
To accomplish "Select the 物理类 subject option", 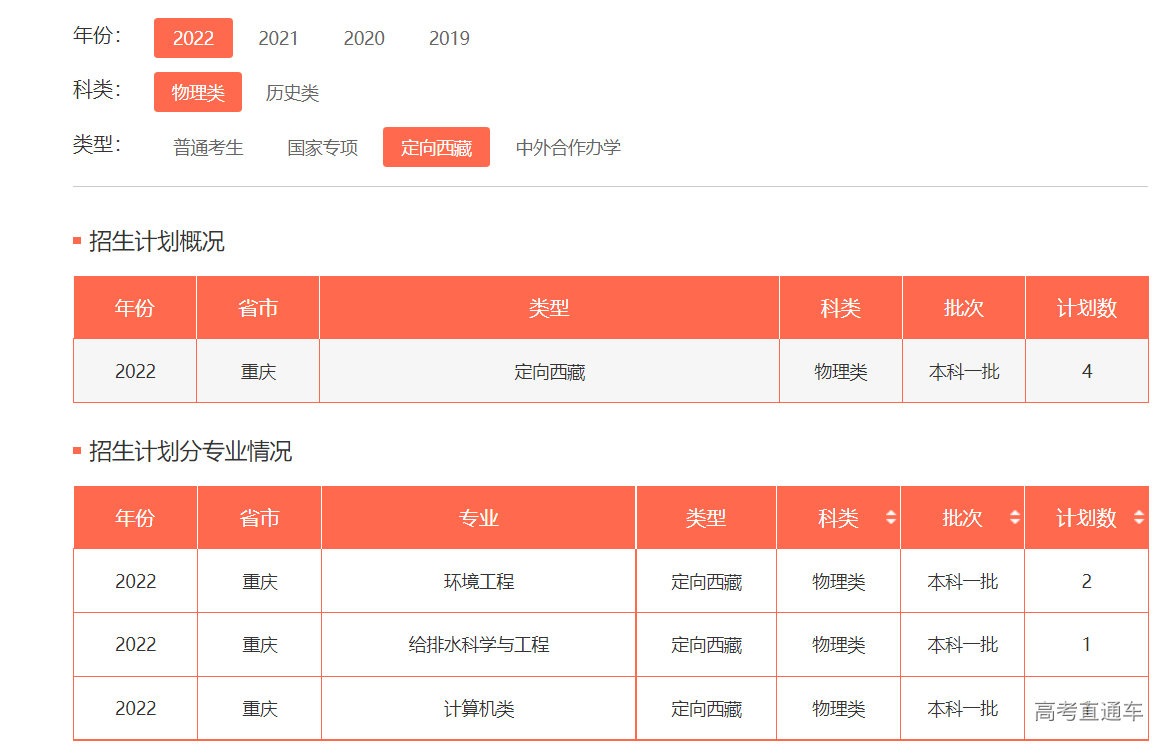I will [x=198, y=93].
